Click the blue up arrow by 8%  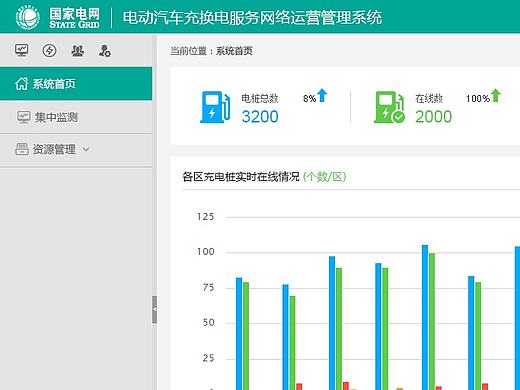[x=322, y=95]
